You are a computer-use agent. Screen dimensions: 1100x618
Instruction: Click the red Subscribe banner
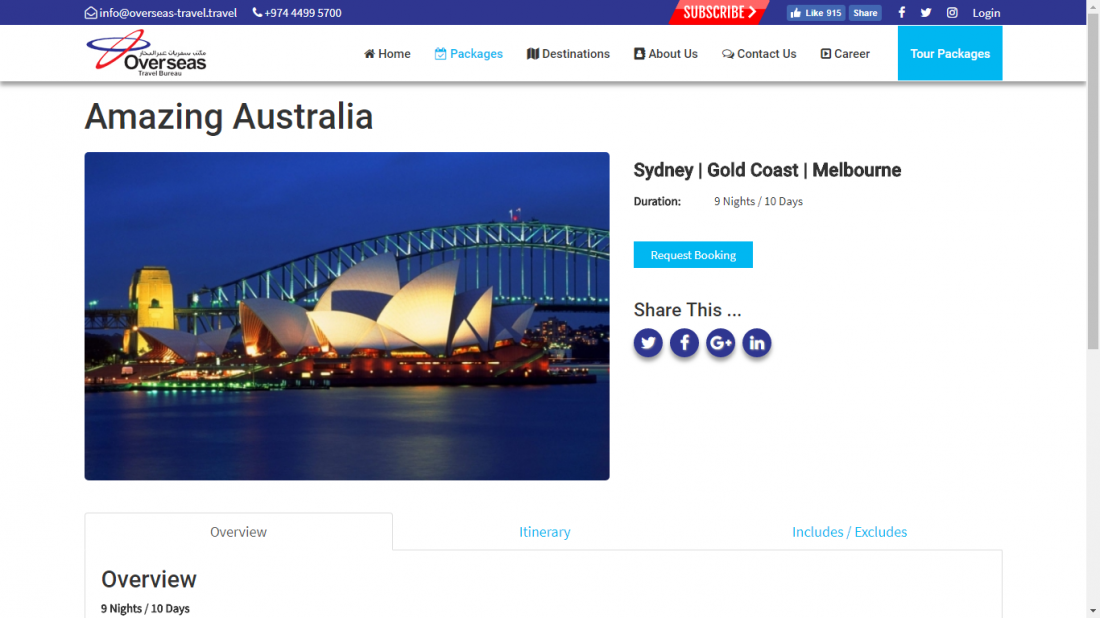tap(719, 13)
